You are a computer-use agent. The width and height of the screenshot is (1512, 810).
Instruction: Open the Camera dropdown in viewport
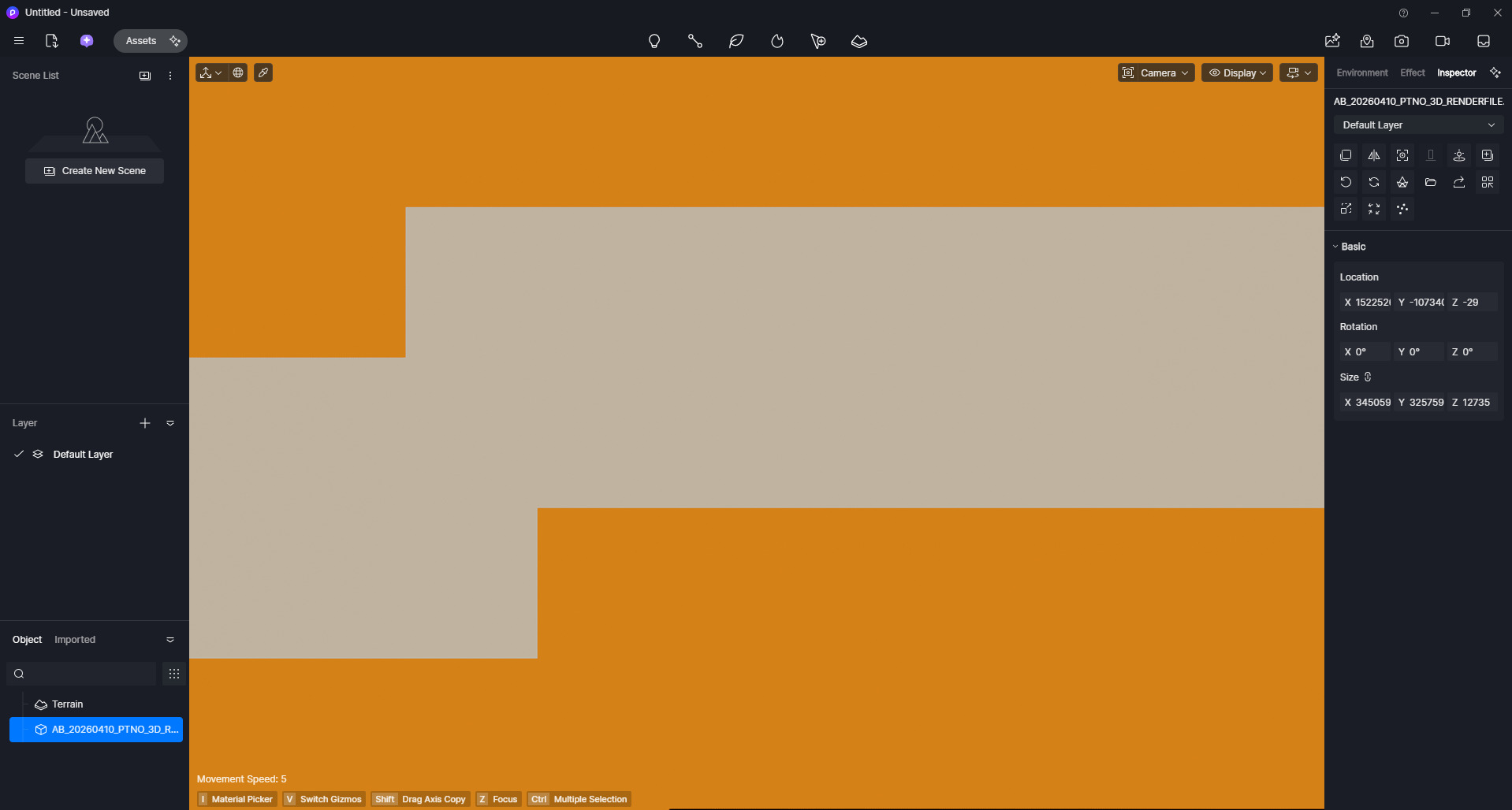tap(1156, 72)
